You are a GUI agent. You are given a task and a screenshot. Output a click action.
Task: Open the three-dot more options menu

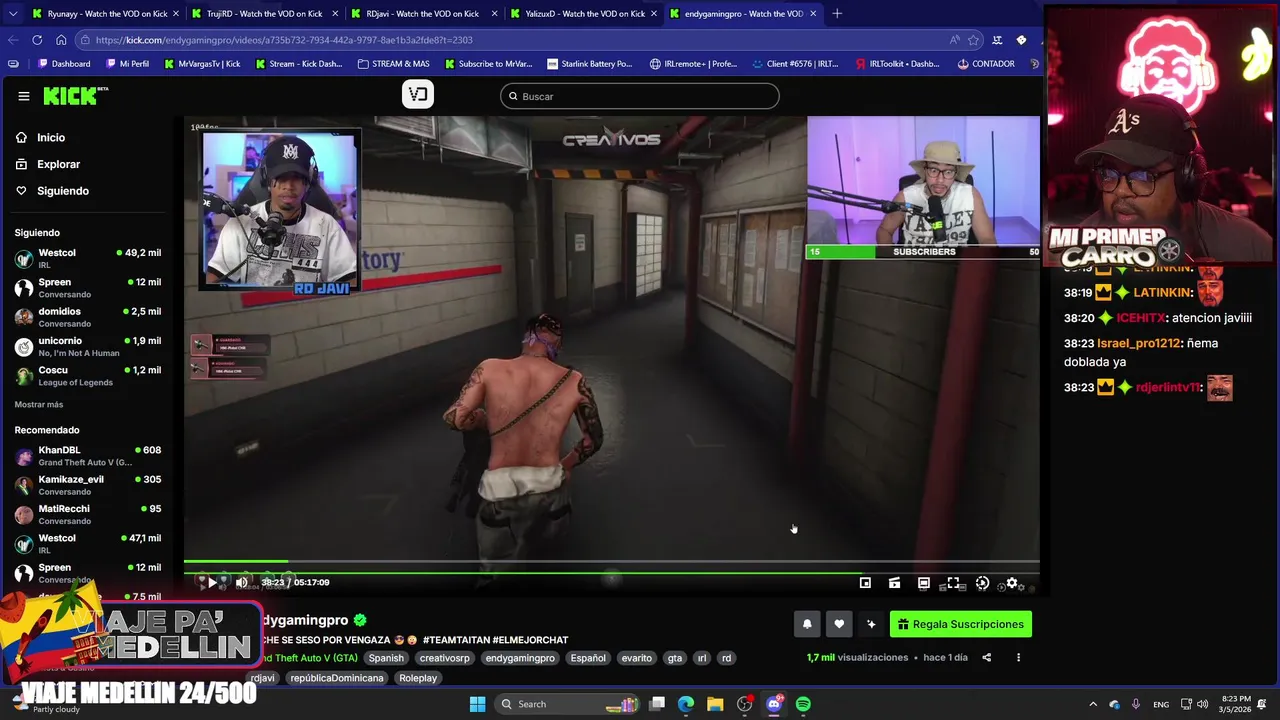click(x=1018, y=657)
